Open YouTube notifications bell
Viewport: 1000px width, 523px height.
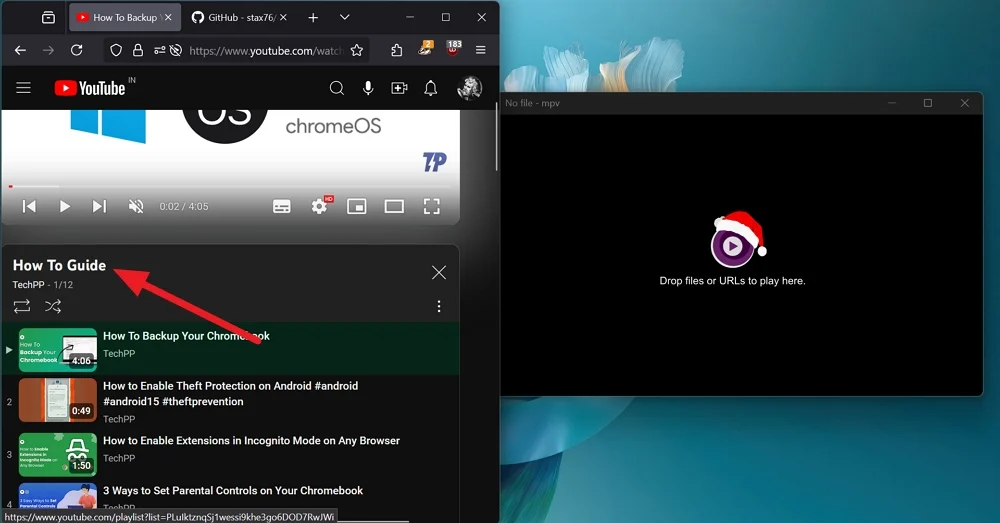click(x=430, y=89)
